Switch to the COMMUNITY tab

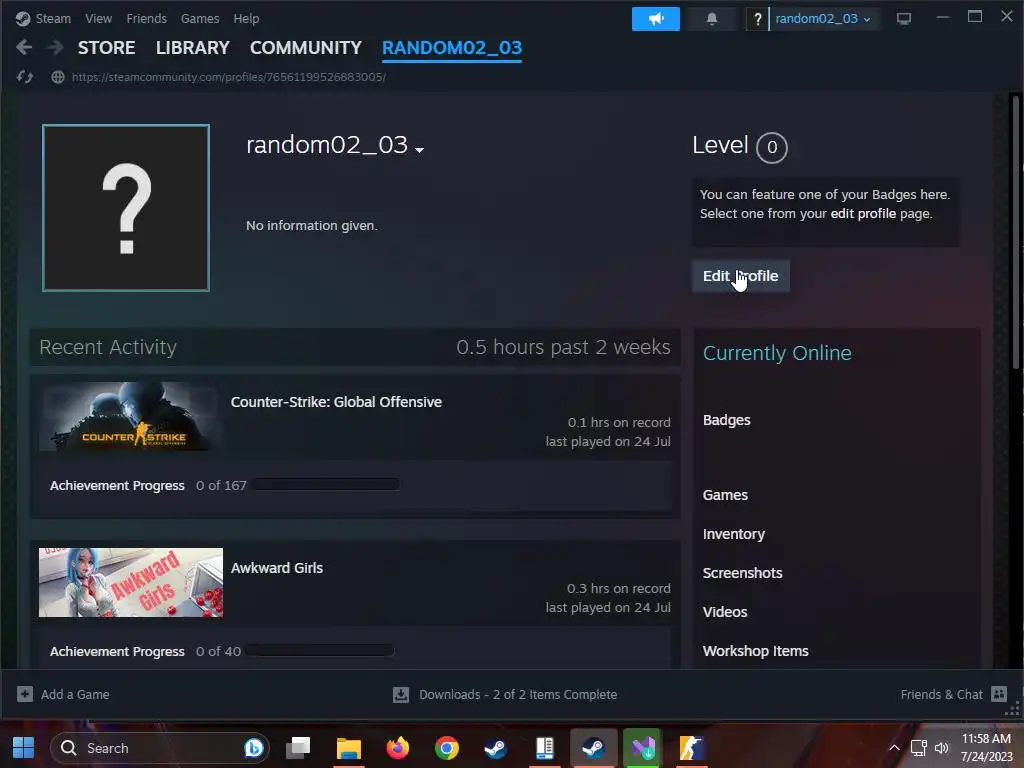306,48
